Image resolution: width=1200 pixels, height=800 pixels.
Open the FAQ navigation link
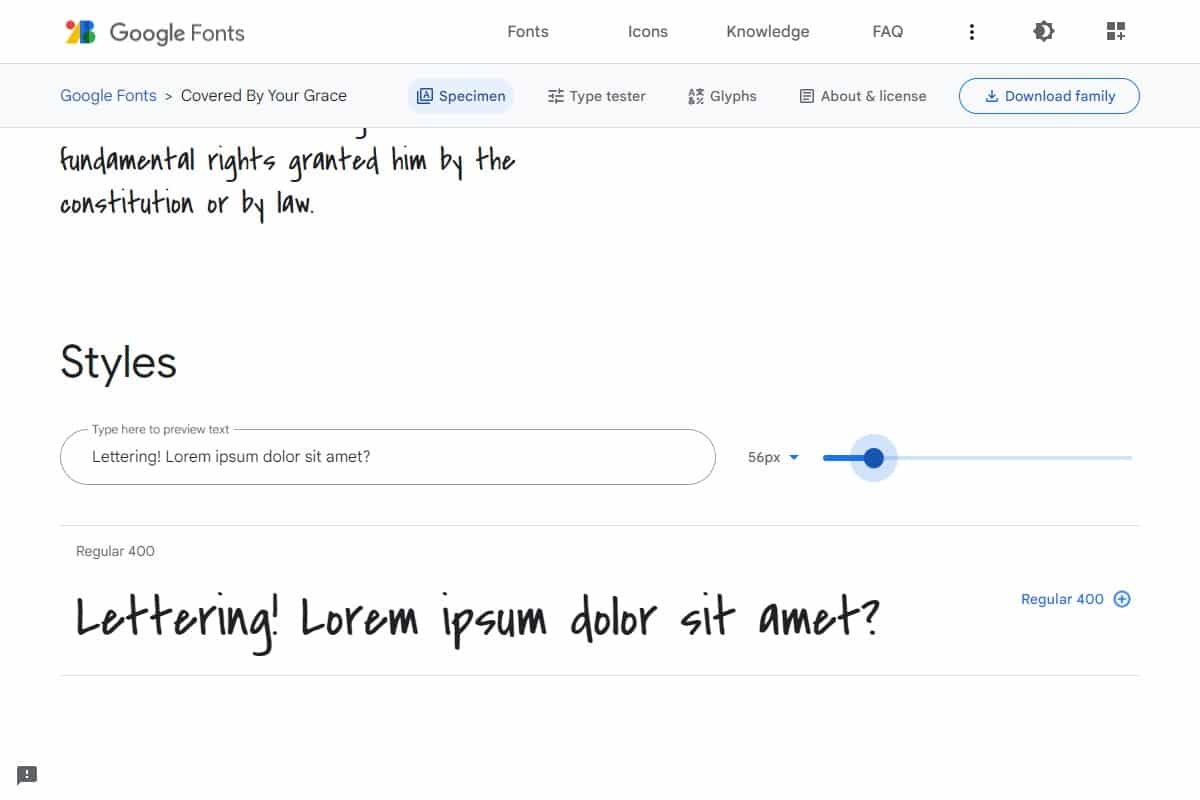887,32
